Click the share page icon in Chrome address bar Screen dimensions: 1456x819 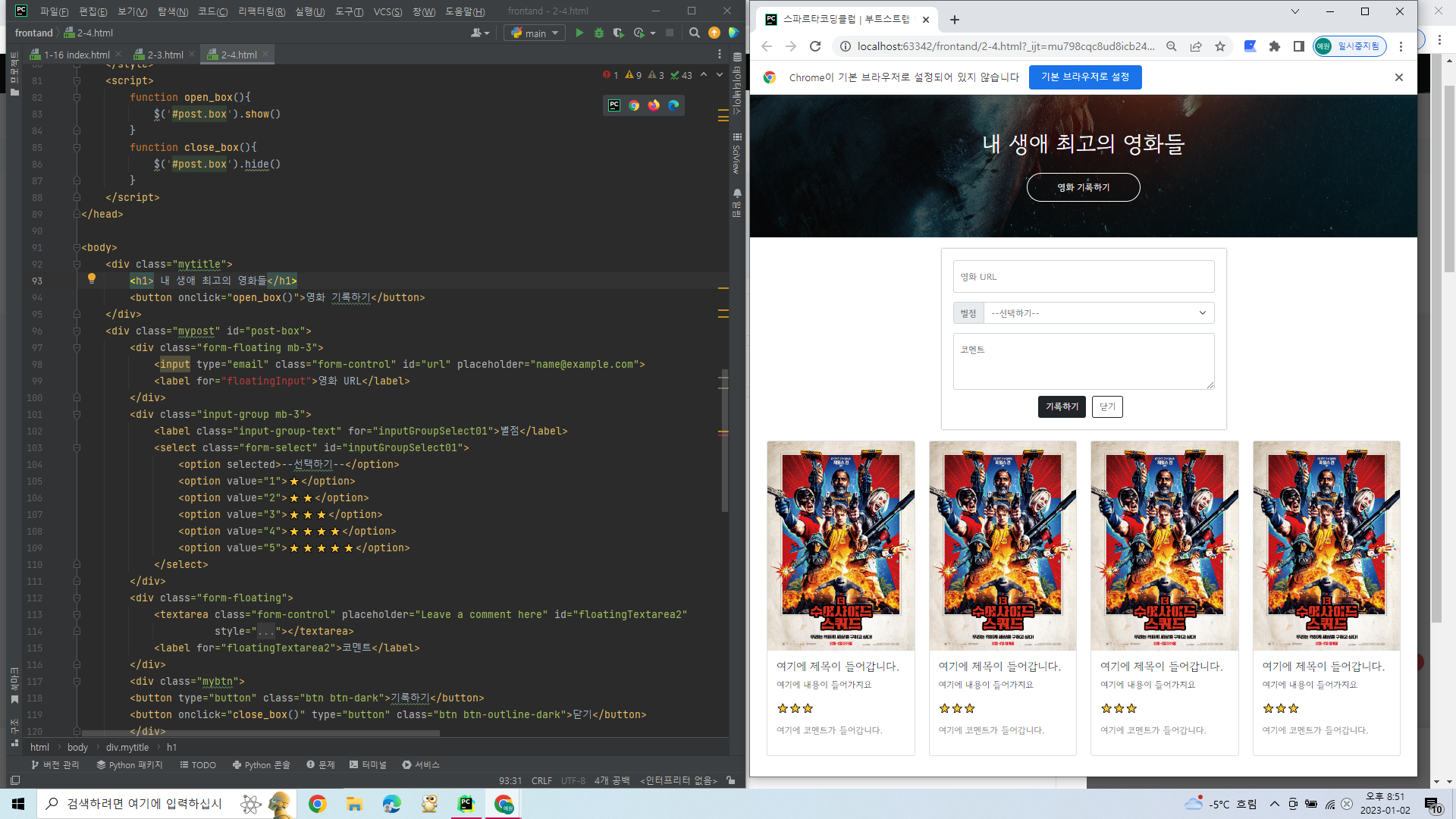pyautogui.click(x=1196, y=46)
